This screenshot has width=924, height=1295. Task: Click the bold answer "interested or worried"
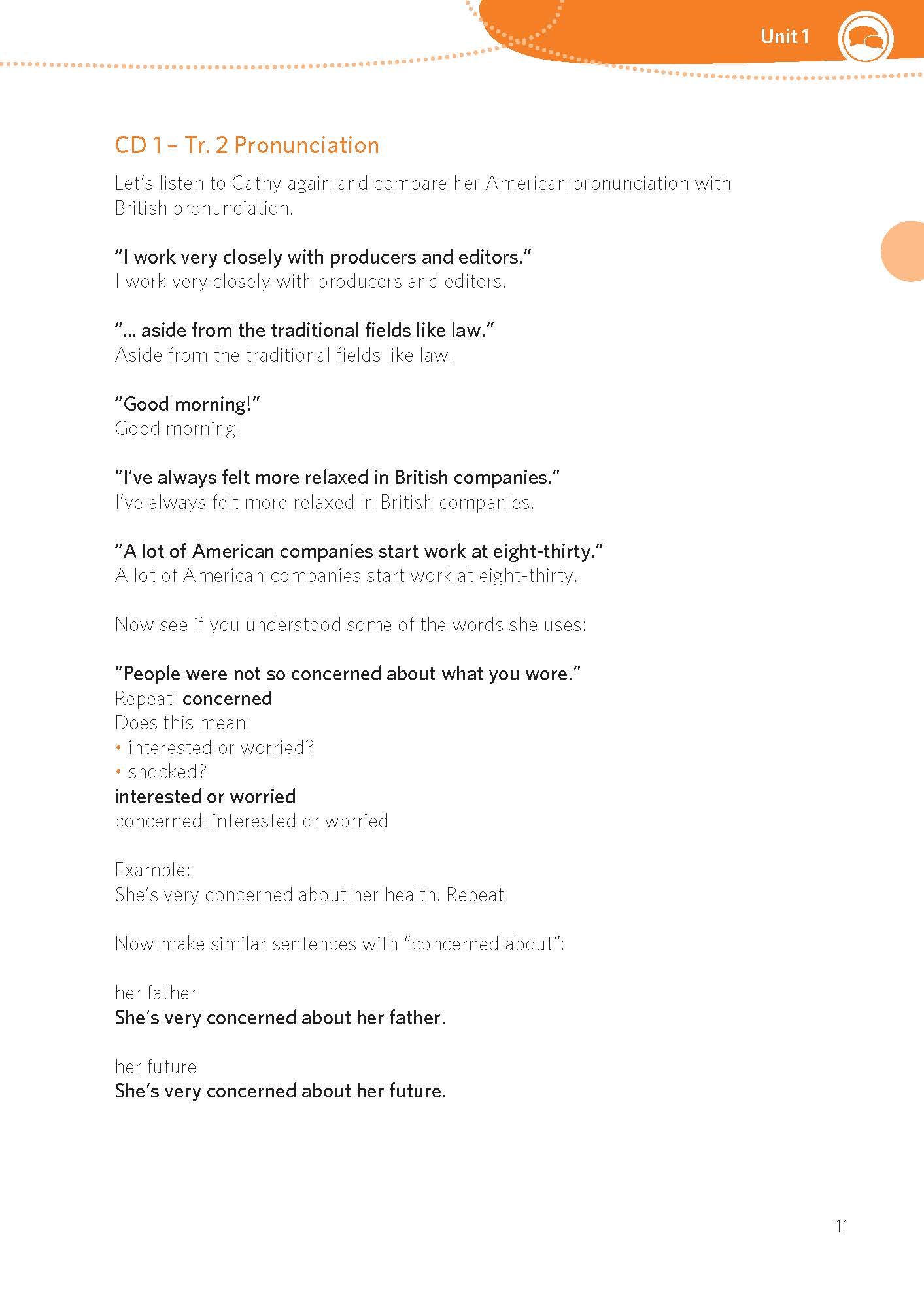click(205, 797)
